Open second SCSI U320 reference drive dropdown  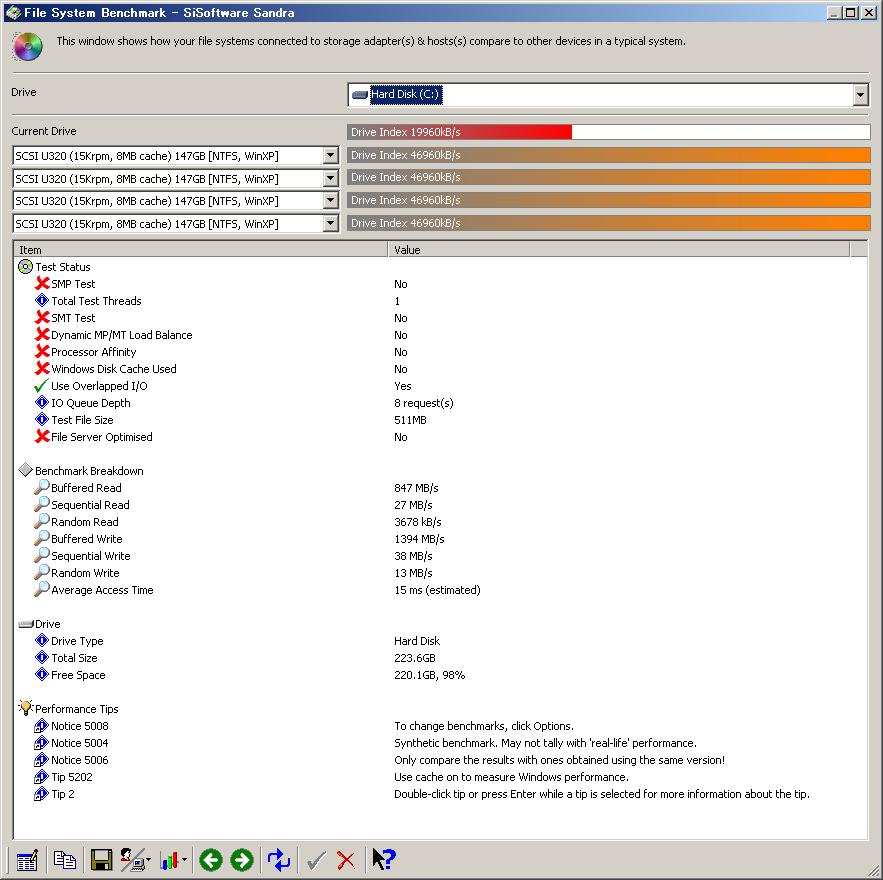[331, 178]
